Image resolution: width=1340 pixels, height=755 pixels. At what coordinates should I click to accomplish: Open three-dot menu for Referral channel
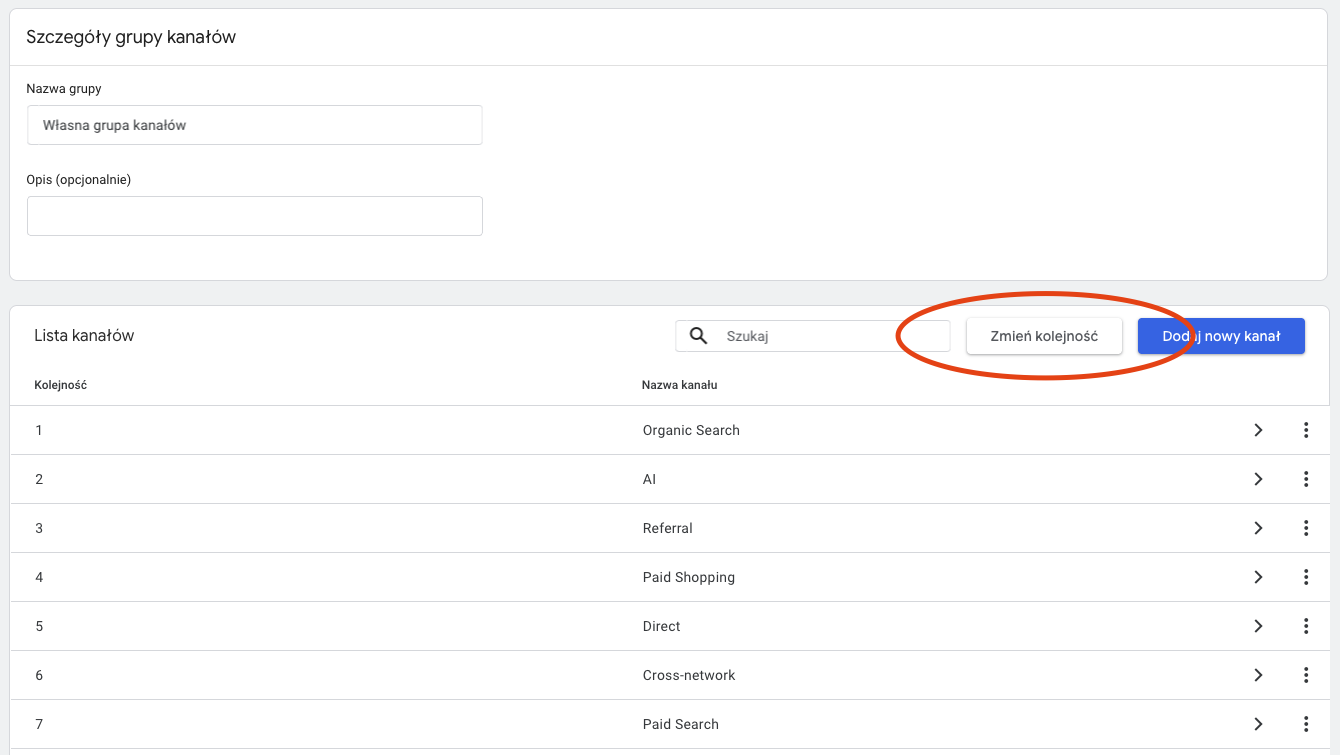pos(1306,528)
